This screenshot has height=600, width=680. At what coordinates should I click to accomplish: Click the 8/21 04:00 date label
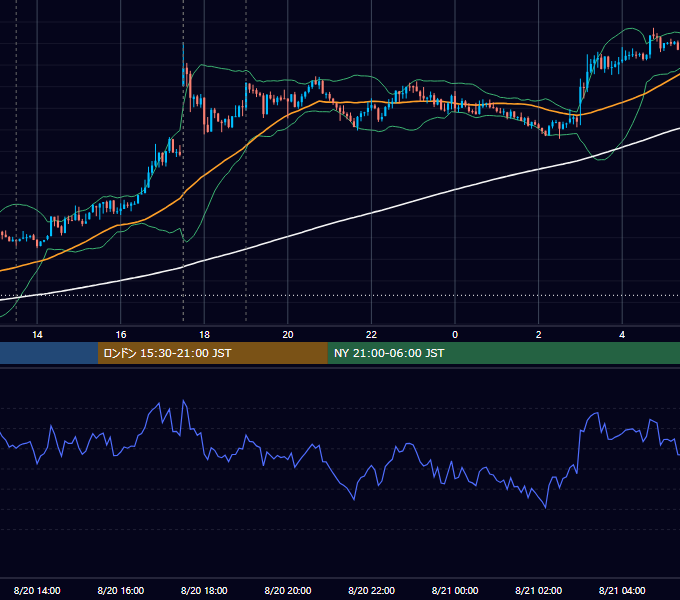pos(622,590)
